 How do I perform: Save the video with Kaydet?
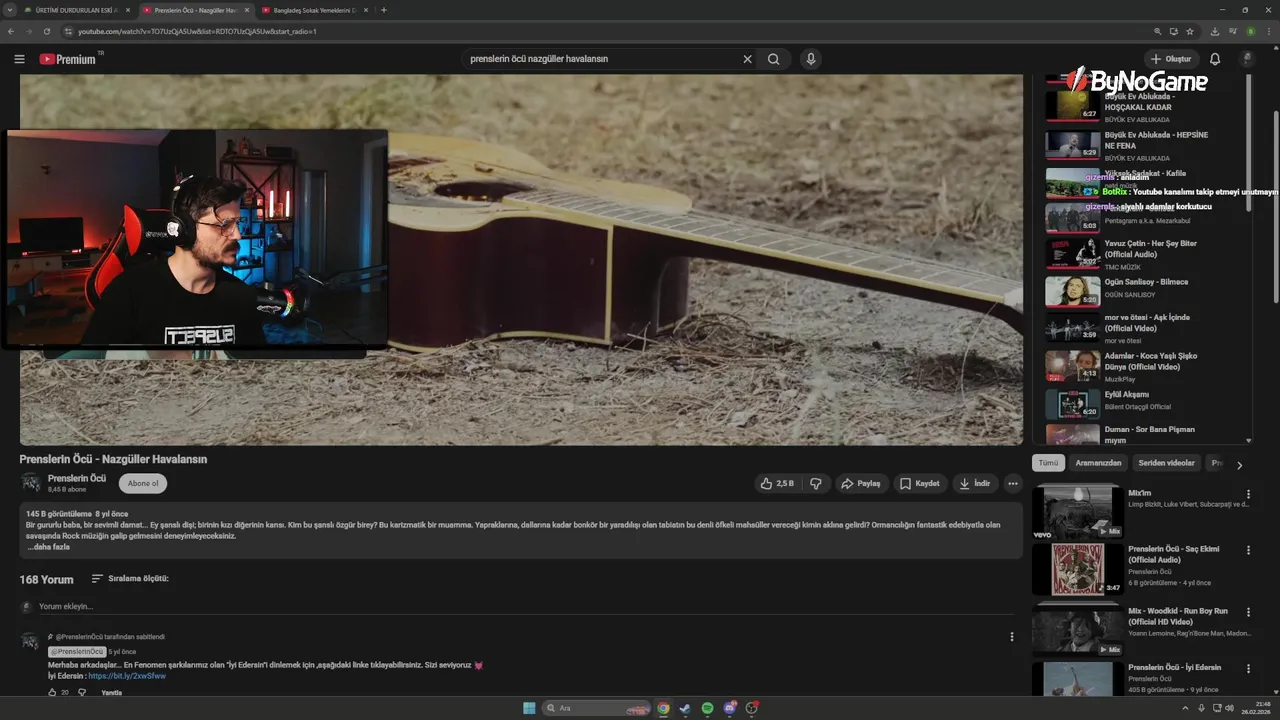coord(920,483)
